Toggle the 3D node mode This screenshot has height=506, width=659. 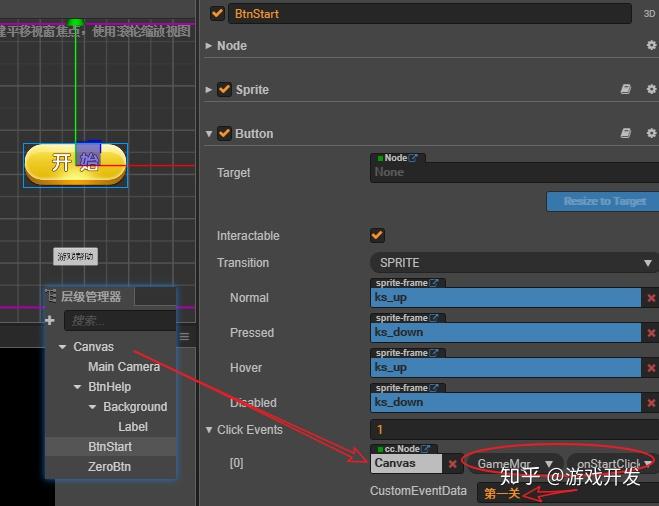(x=649, y=13)
